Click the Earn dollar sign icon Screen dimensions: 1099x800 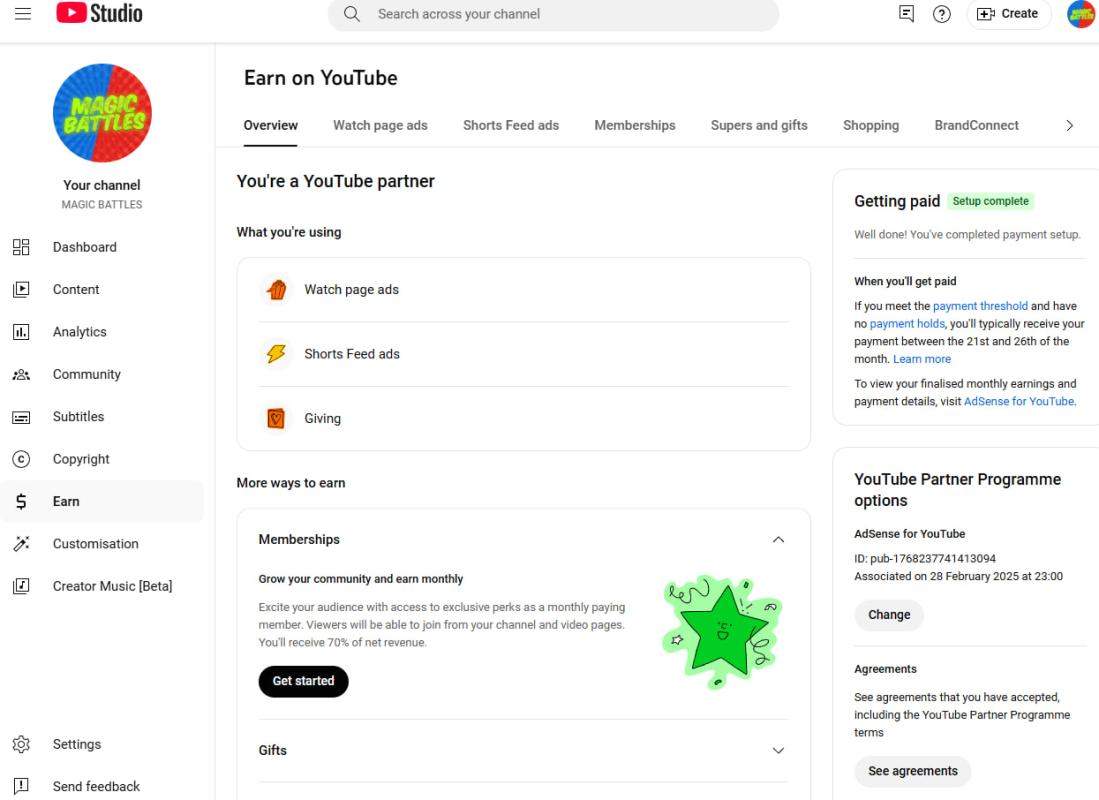(21, 501)
